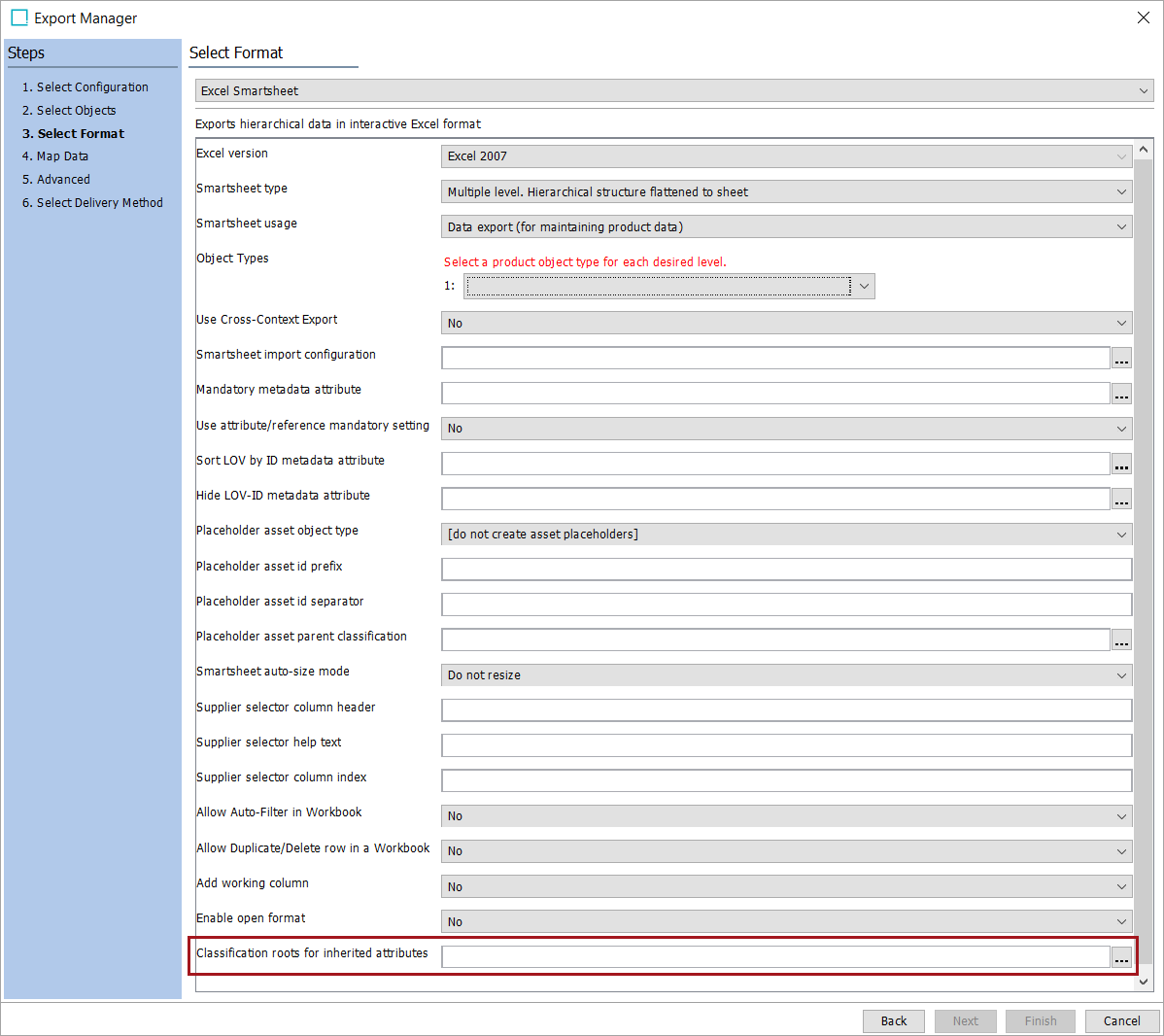Image resolution: width=1164 pixels, height=1036 pixels.
Task: Select step 3 Select Format
Action: click(74, 134)
